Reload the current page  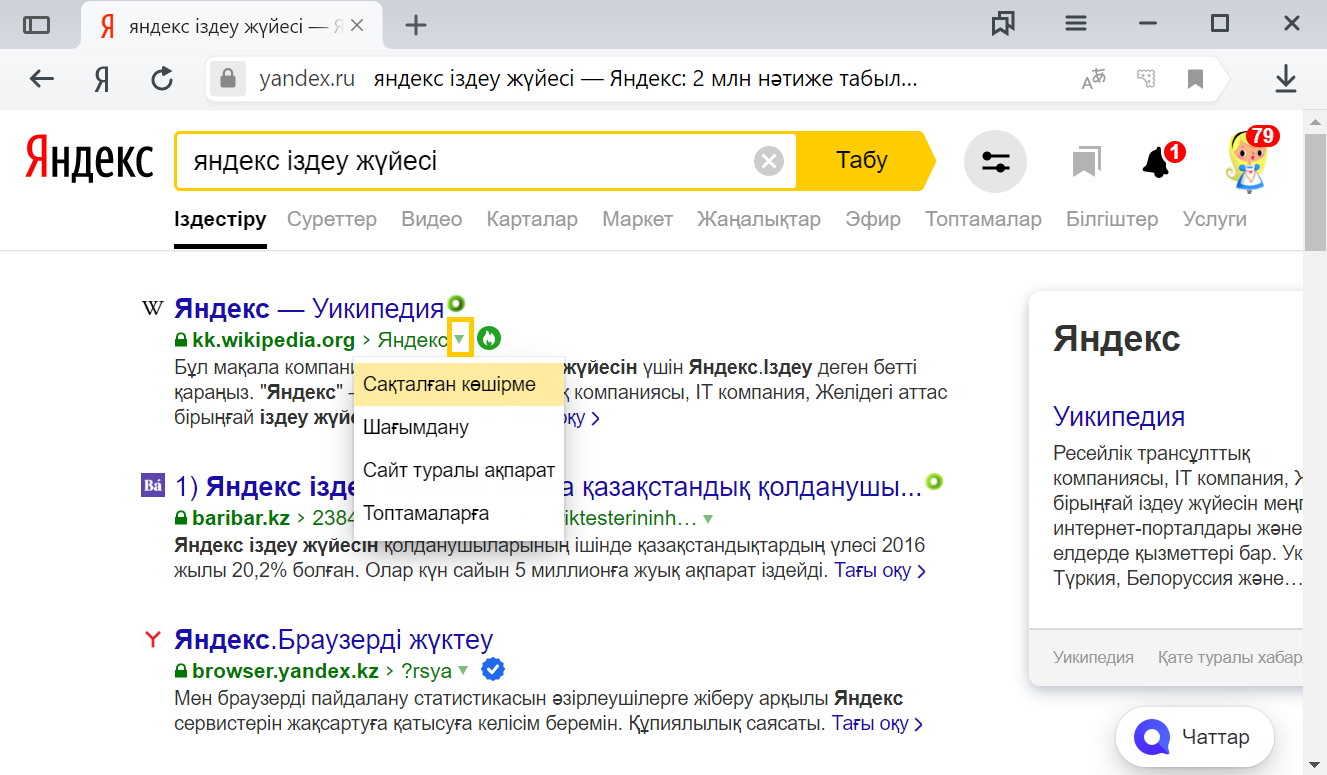(x=162, y=79)
